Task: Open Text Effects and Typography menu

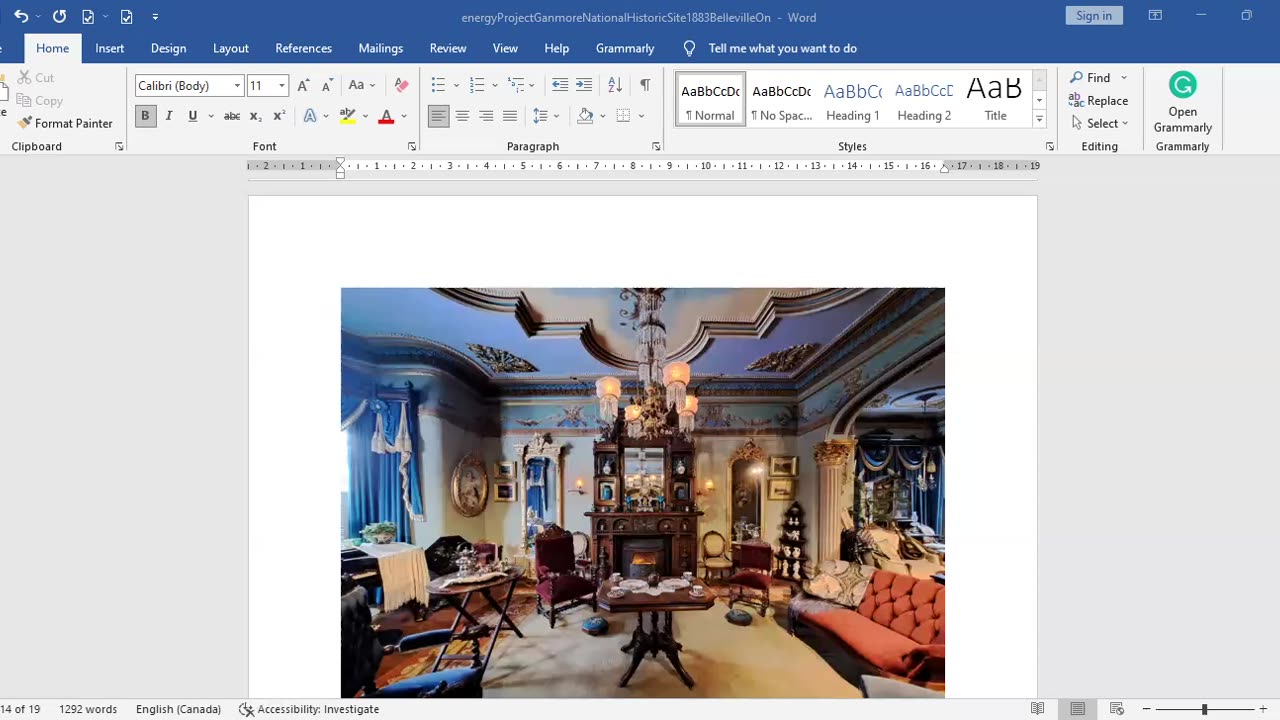Action: pyautogui.click(x=315, y=116)
